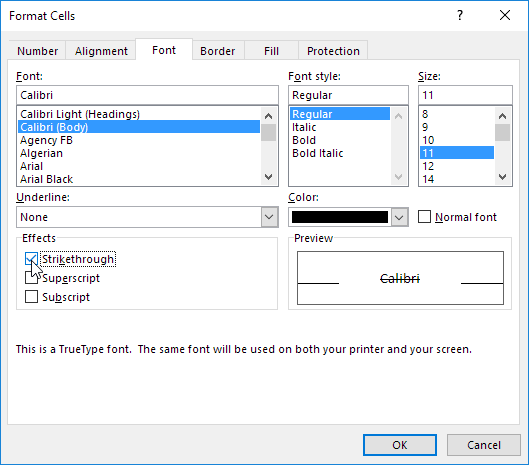Click font list scroll down arrow
This screenshot has width=529, height=465.
click(x=269, y=177)
